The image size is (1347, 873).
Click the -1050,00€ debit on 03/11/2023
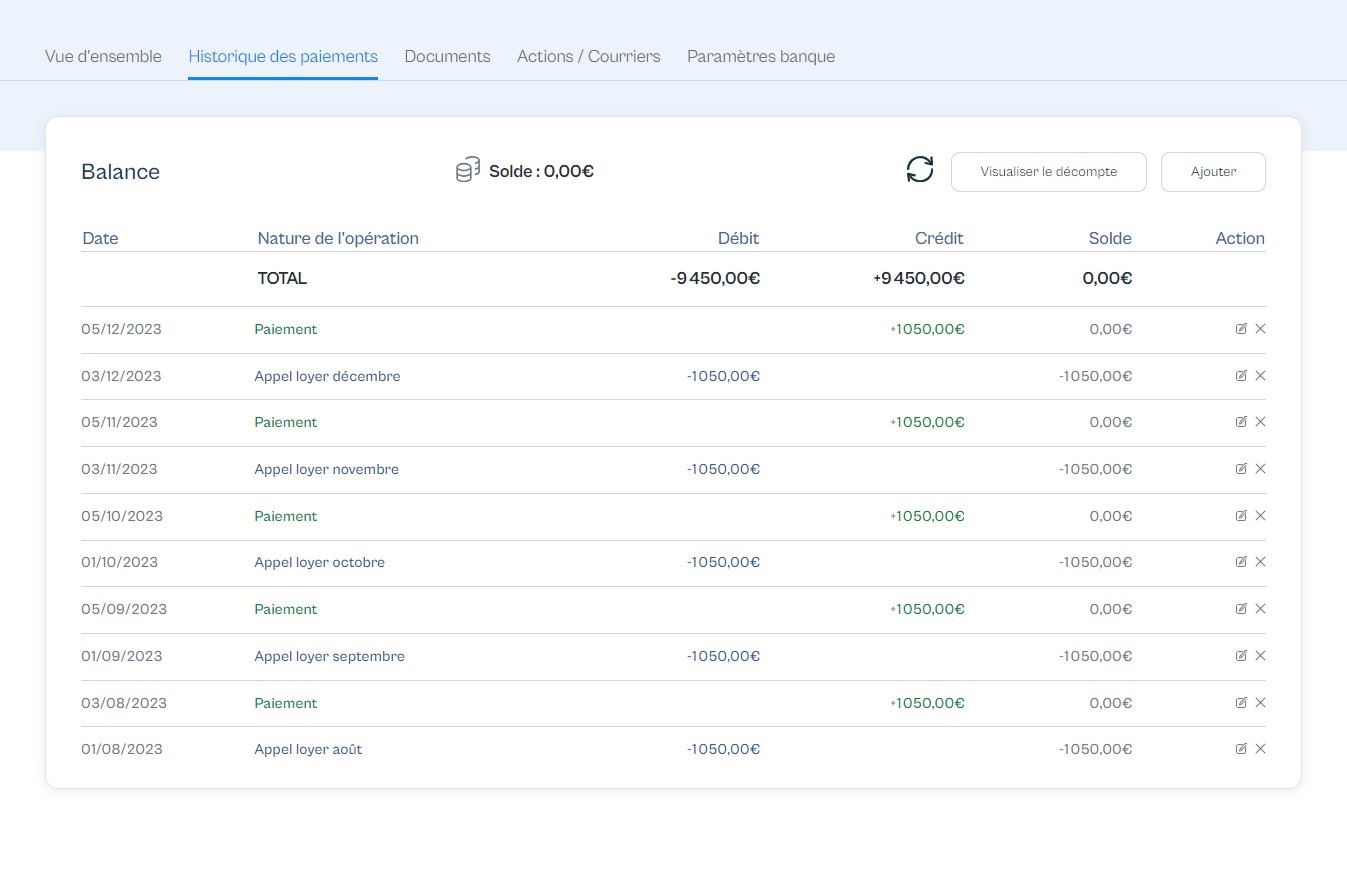(723, 469)
